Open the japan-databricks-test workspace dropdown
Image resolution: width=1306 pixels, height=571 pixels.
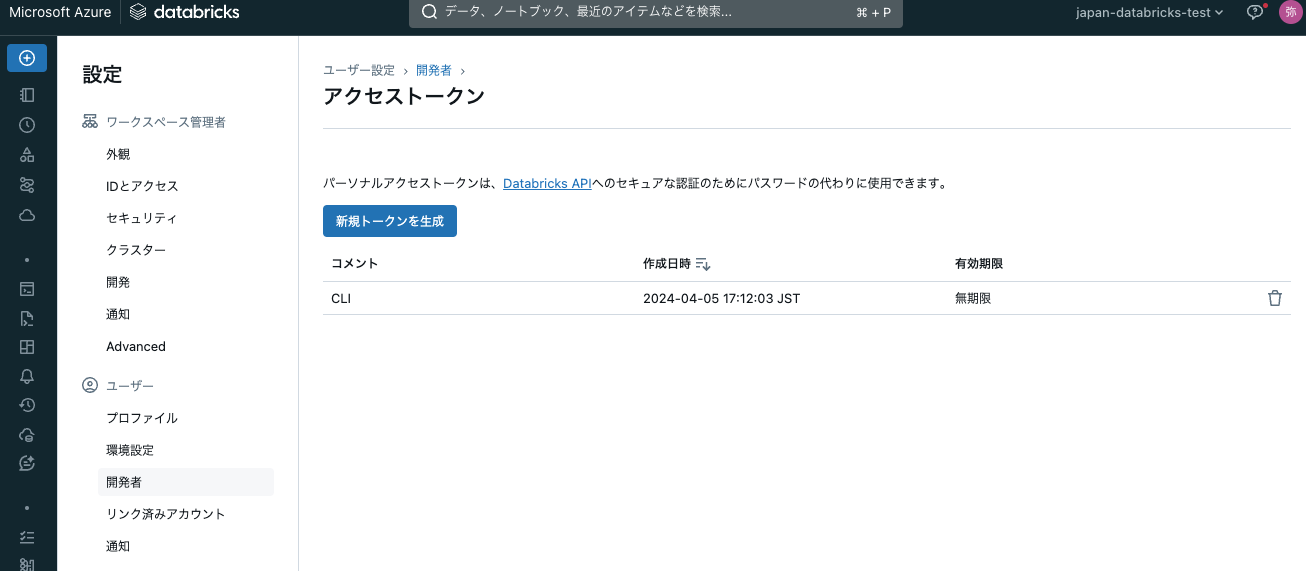tap(1149, 12)
